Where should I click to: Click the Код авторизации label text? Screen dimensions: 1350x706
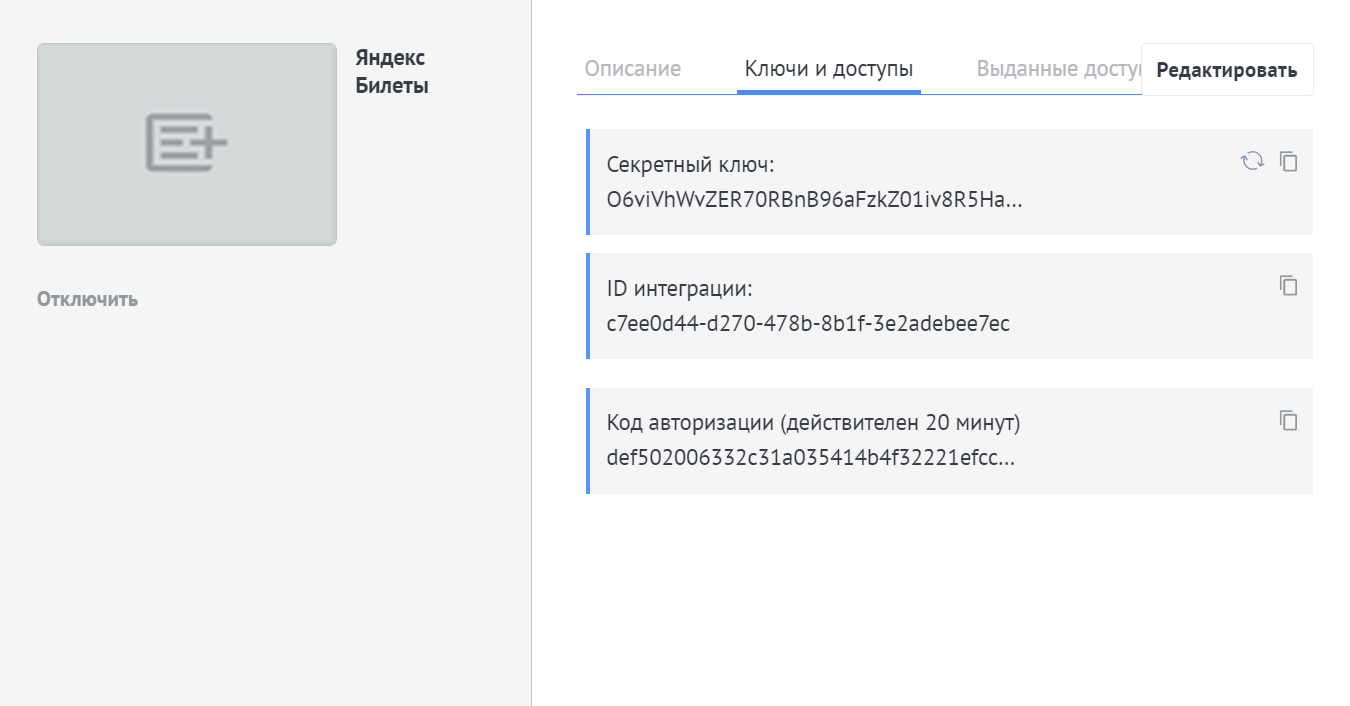(813, 423)
